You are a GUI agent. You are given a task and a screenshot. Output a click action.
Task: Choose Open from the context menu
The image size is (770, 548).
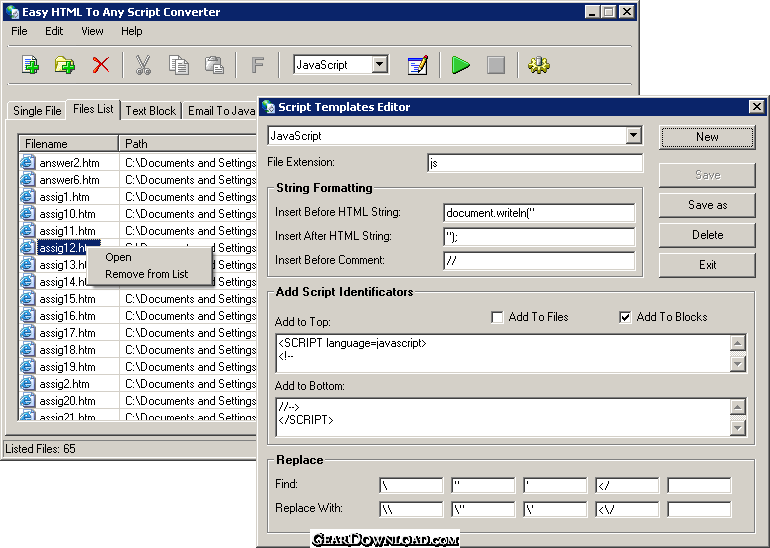click(118, 257)
